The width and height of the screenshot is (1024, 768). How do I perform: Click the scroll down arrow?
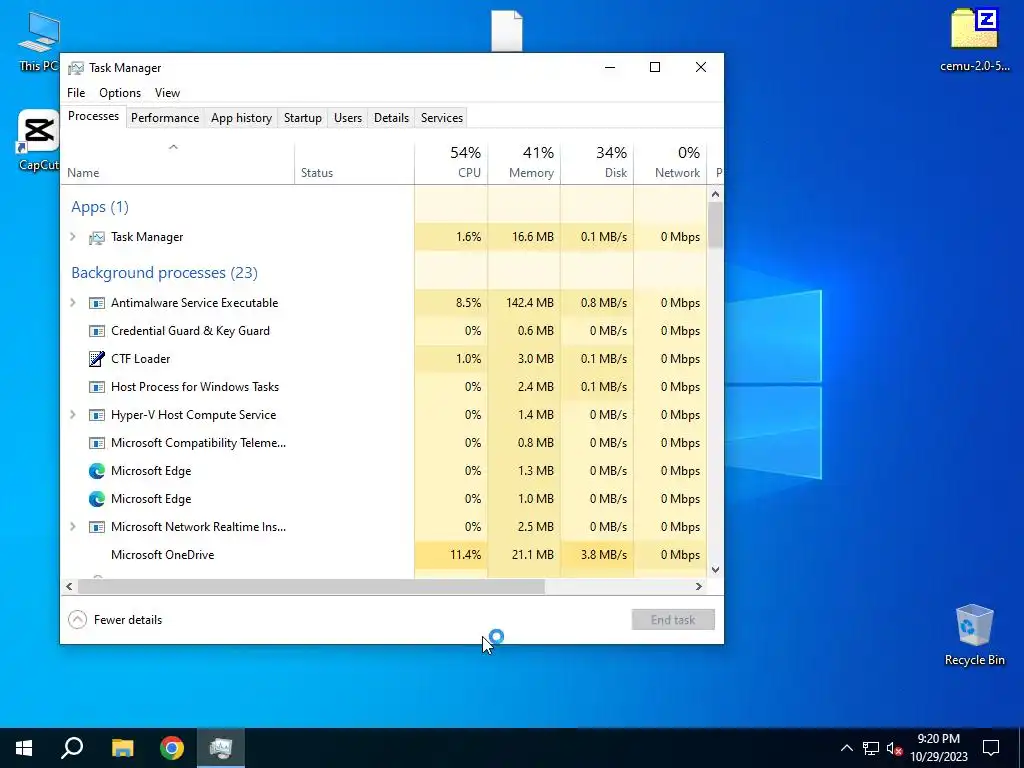tap(715, 569)
